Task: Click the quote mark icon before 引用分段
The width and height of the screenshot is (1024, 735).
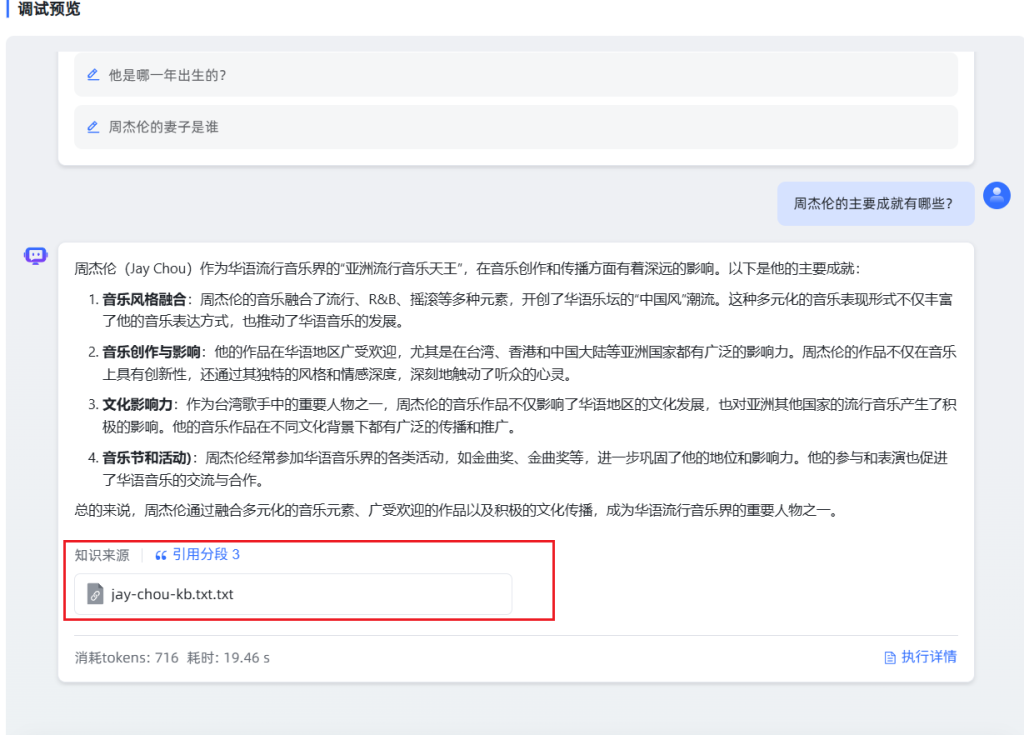Action: pyautogui.click(x=161, y=555)
